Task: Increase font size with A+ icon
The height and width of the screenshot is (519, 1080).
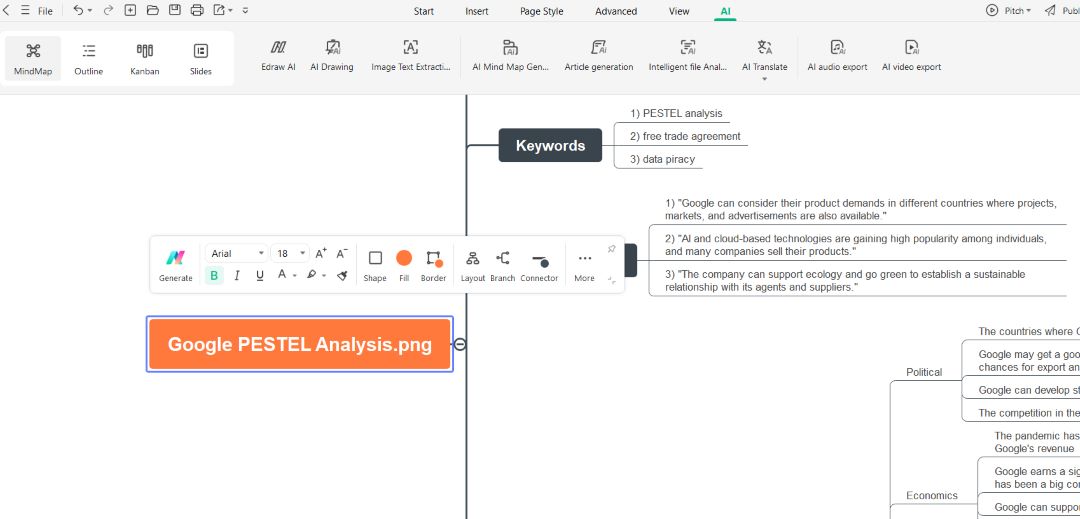Action: 321,253
